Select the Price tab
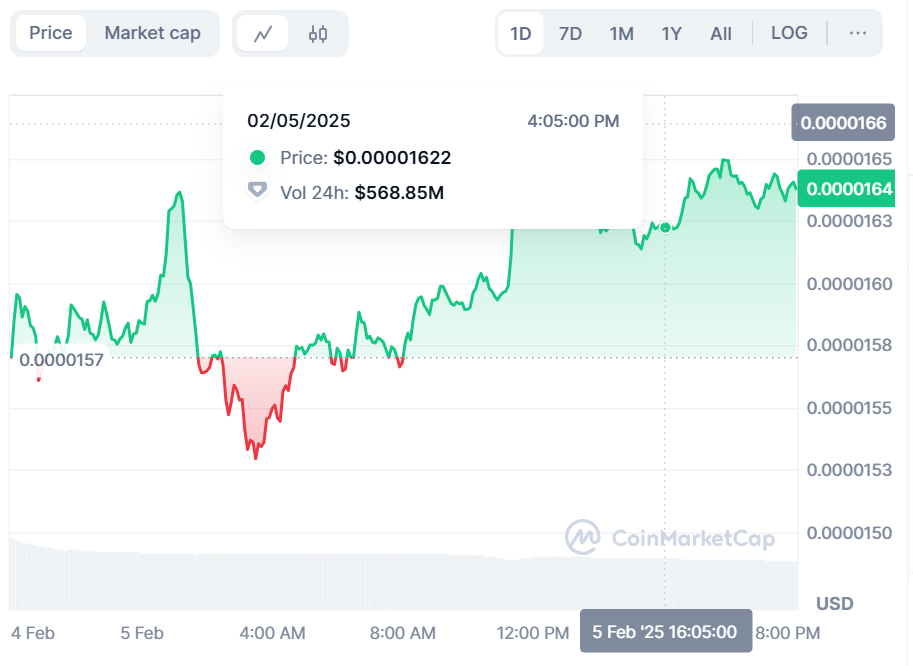Screen dimensions: 913x666 [x=50, y=33]
